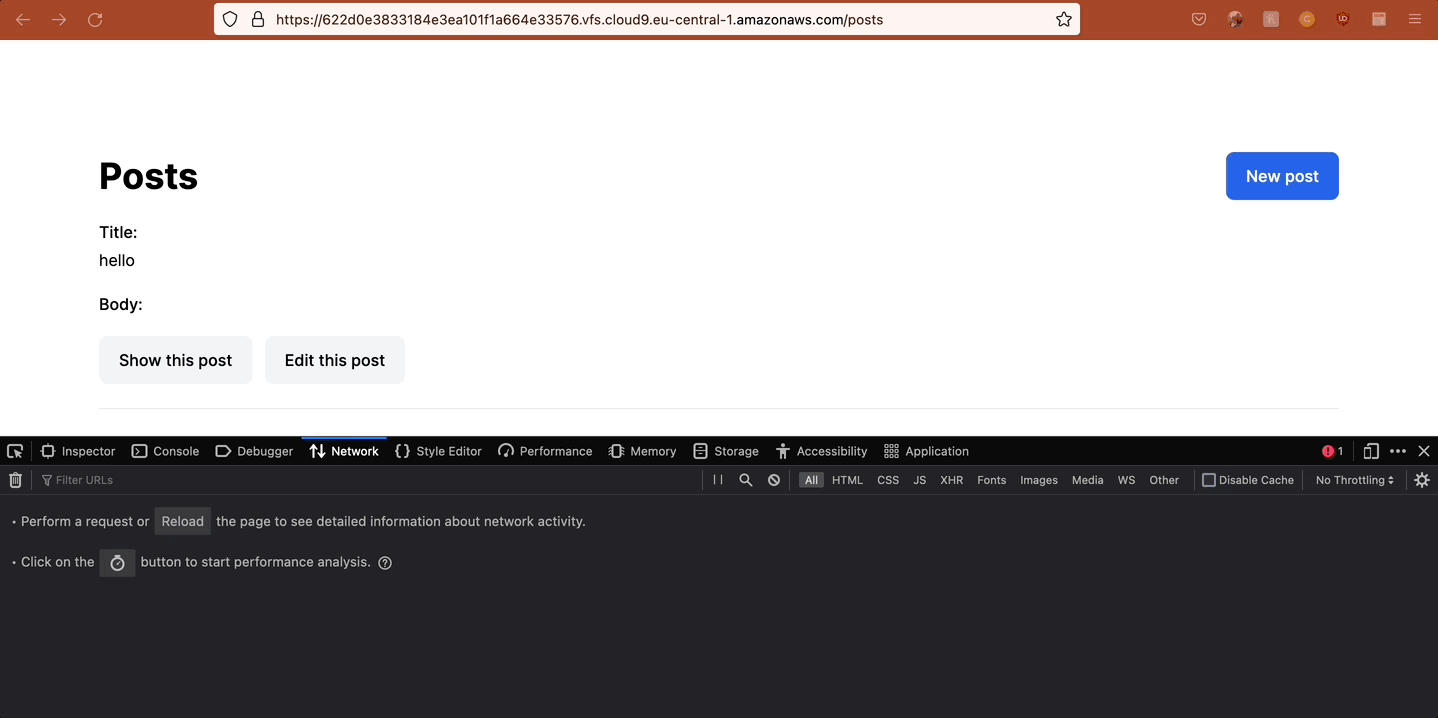Select the Network tab

pyautogui.click(x=344, y=451)
